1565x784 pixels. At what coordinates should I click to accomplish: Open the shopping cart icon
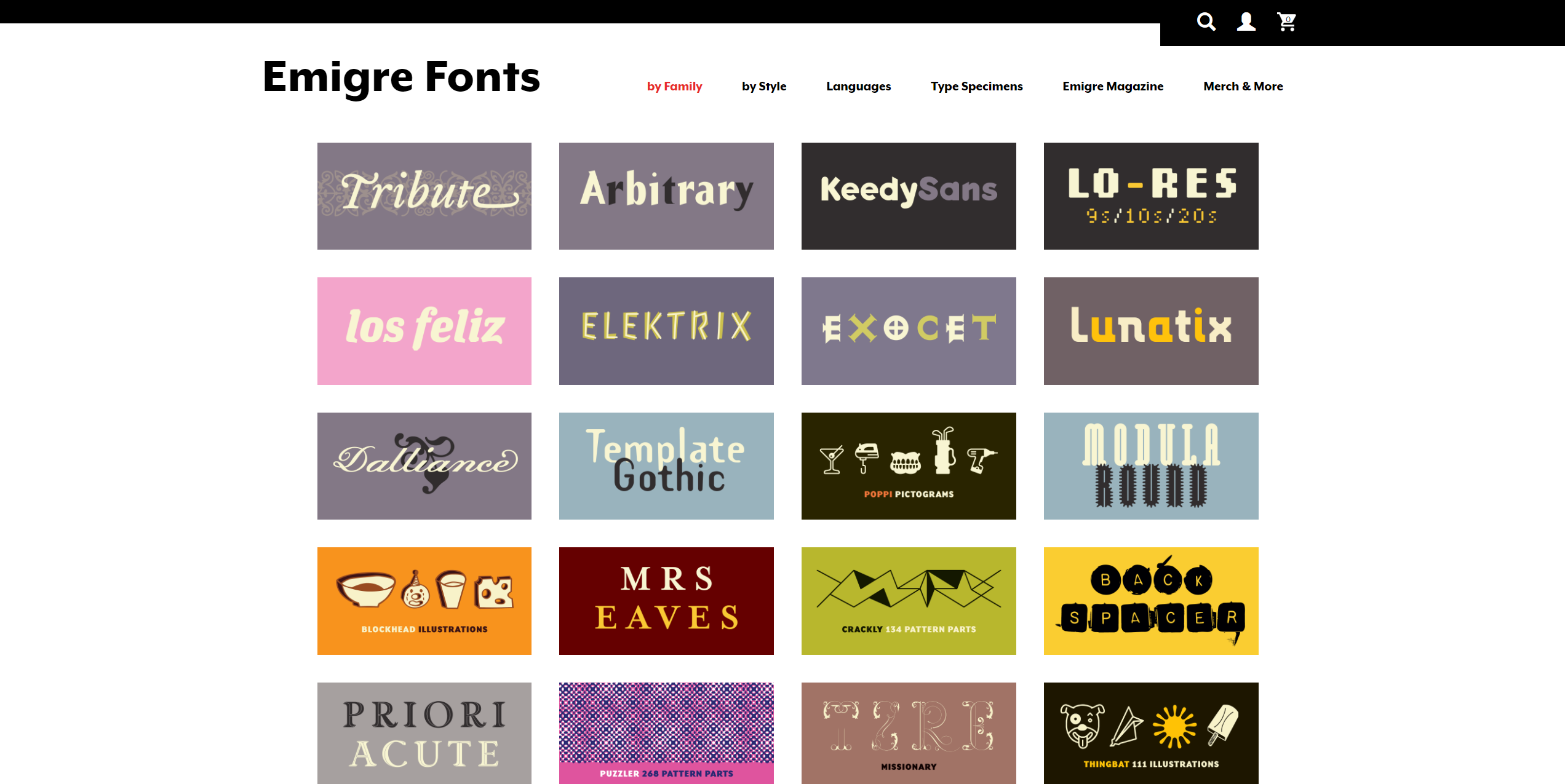pyautogui.click(x=1286, y=22)
